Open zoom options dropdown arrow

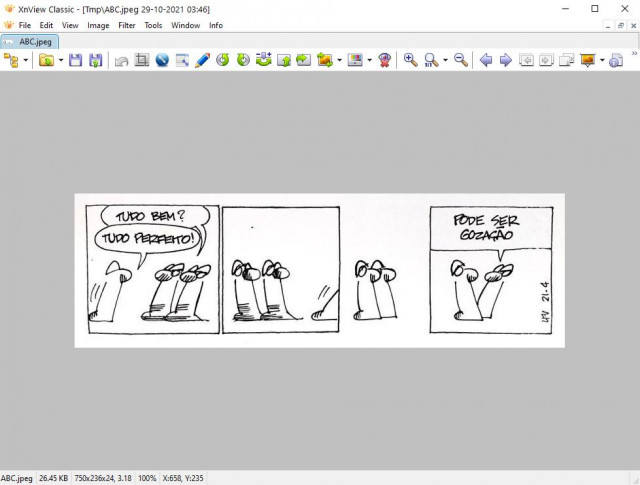click(445, 60)
